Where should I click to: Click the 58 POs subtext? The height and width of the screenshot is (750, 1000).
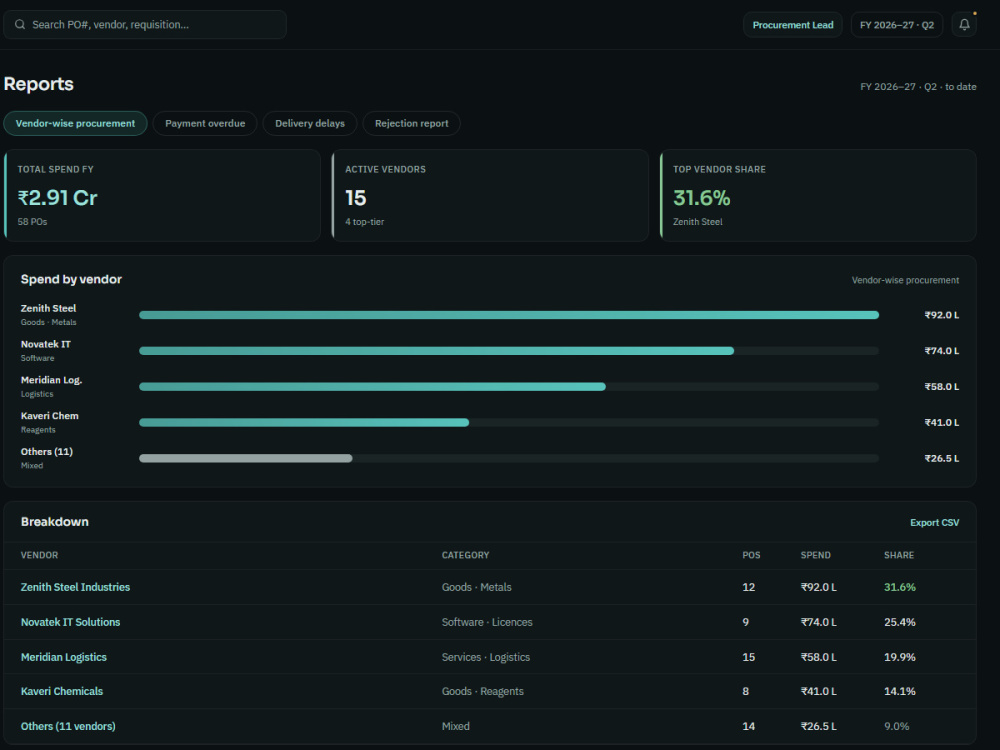pos(33,222)
